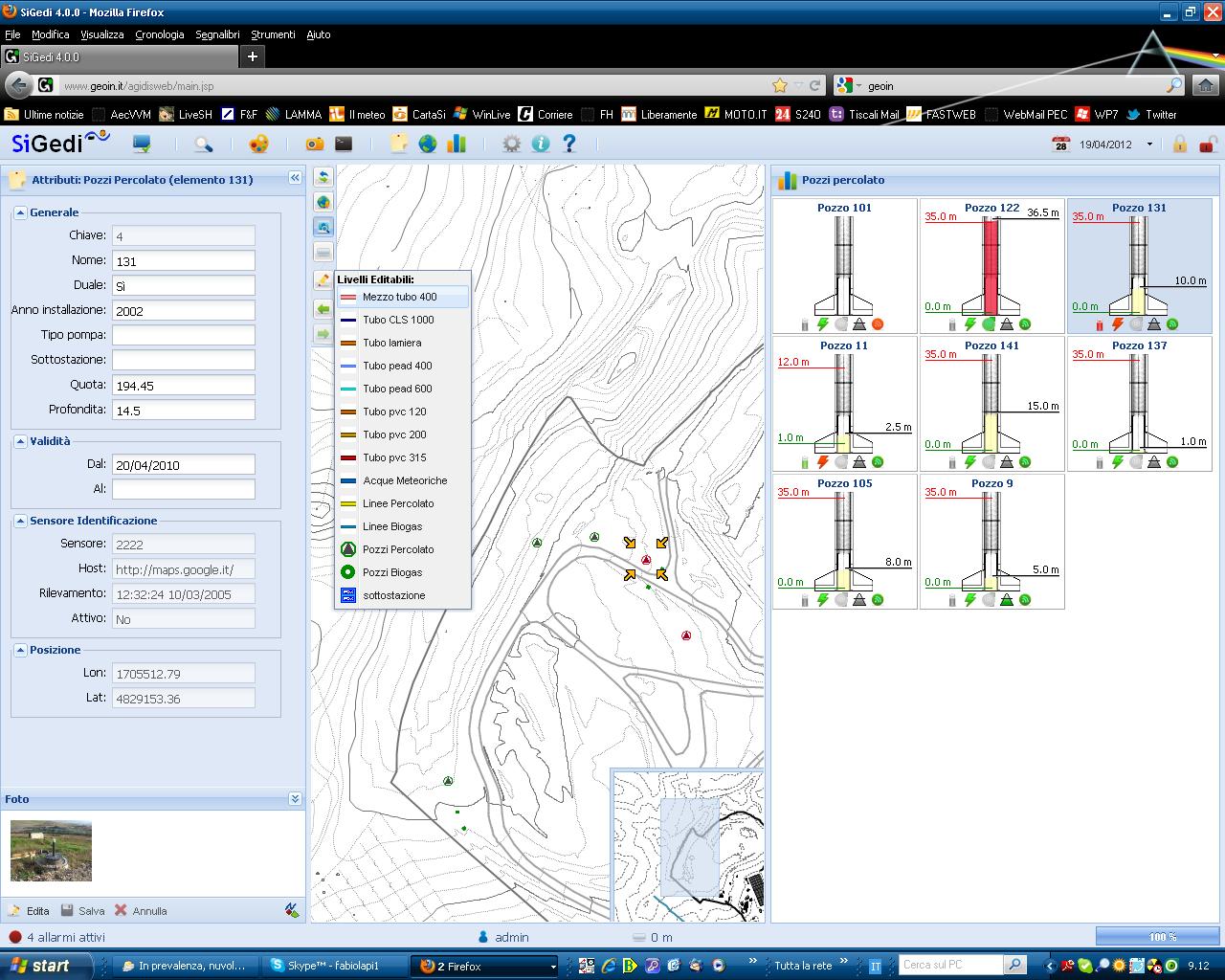Collapse the Generale section
1225x980 pixels.
20,212
